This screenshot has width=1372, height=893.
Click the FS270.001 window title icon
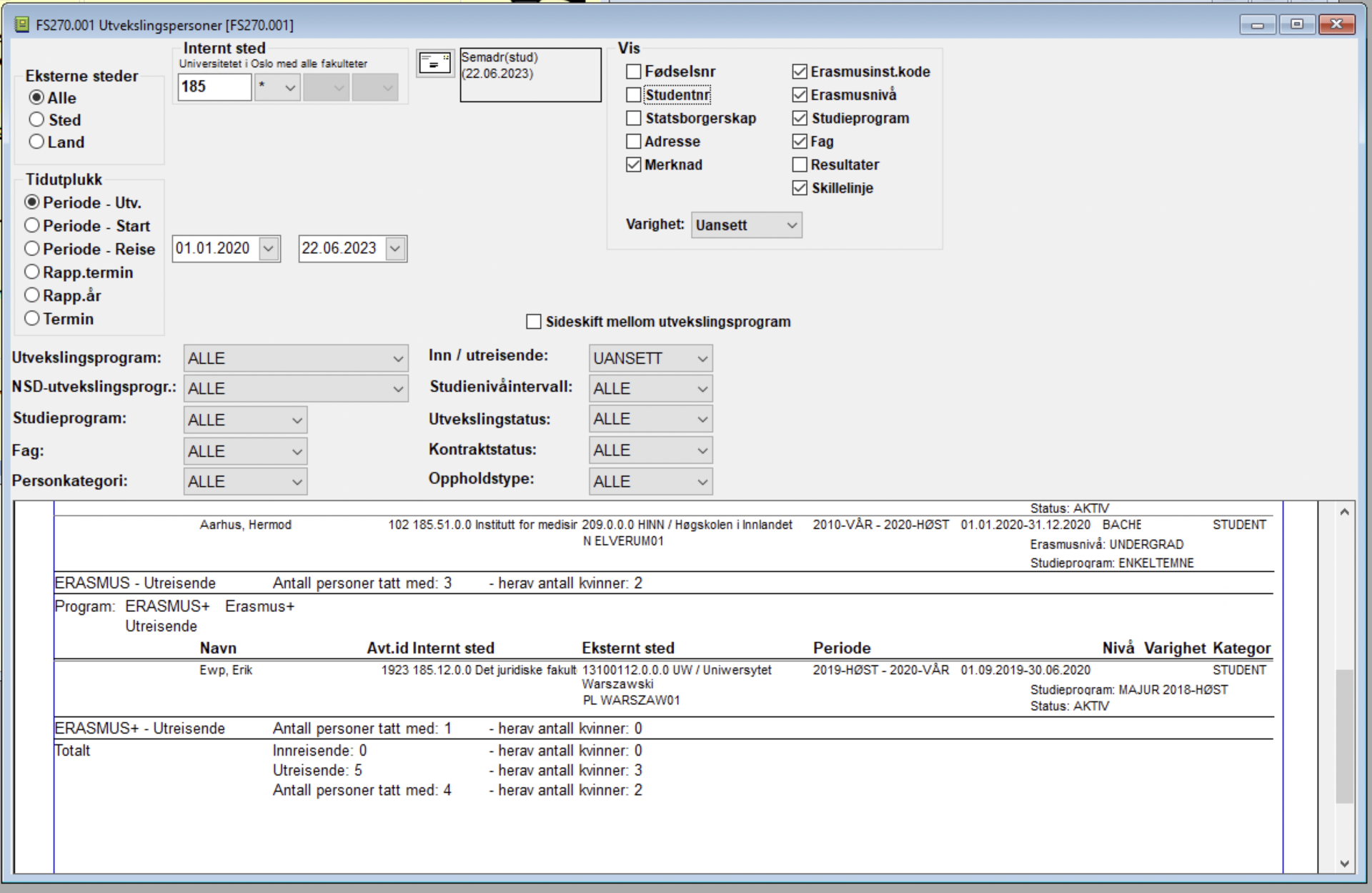point(22,25)
